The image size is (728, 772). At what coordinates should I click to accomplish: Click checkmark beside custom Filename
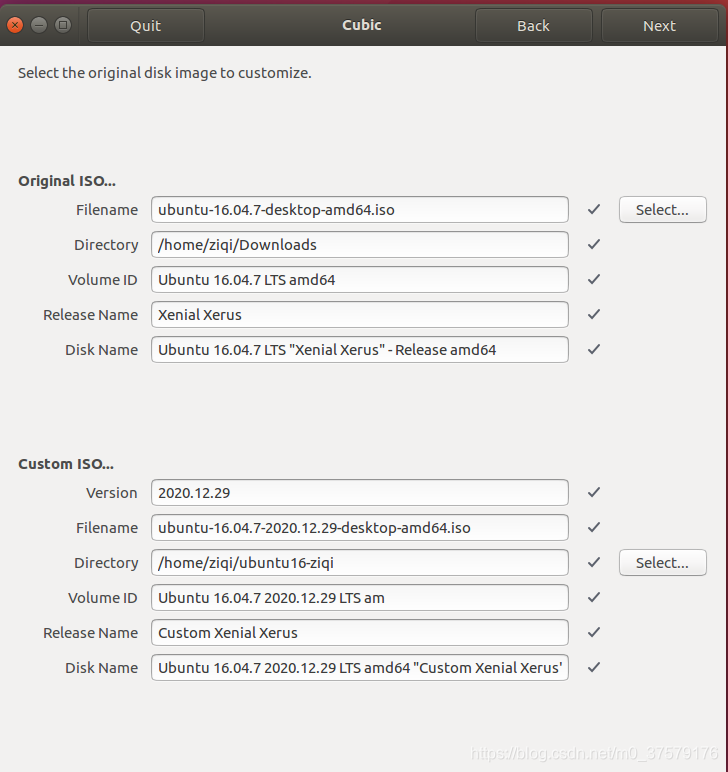(x=594, y=527)
